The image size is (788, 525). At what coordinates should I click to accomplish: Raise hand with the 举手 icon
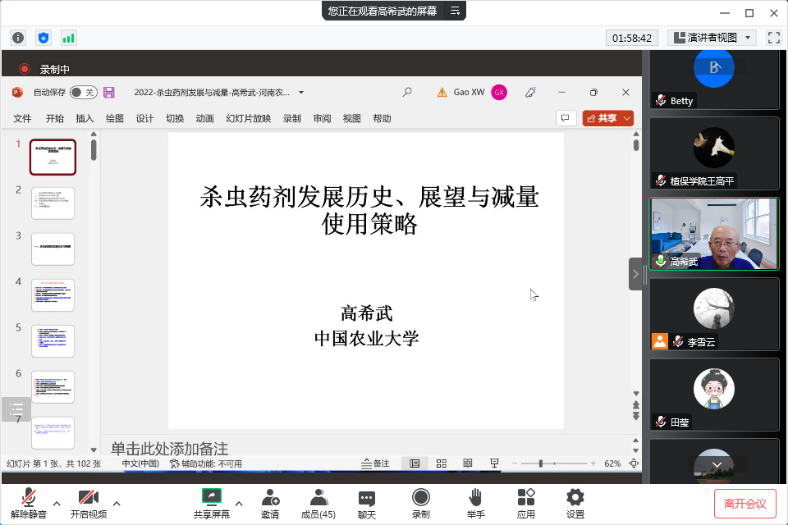coord(475,497)
